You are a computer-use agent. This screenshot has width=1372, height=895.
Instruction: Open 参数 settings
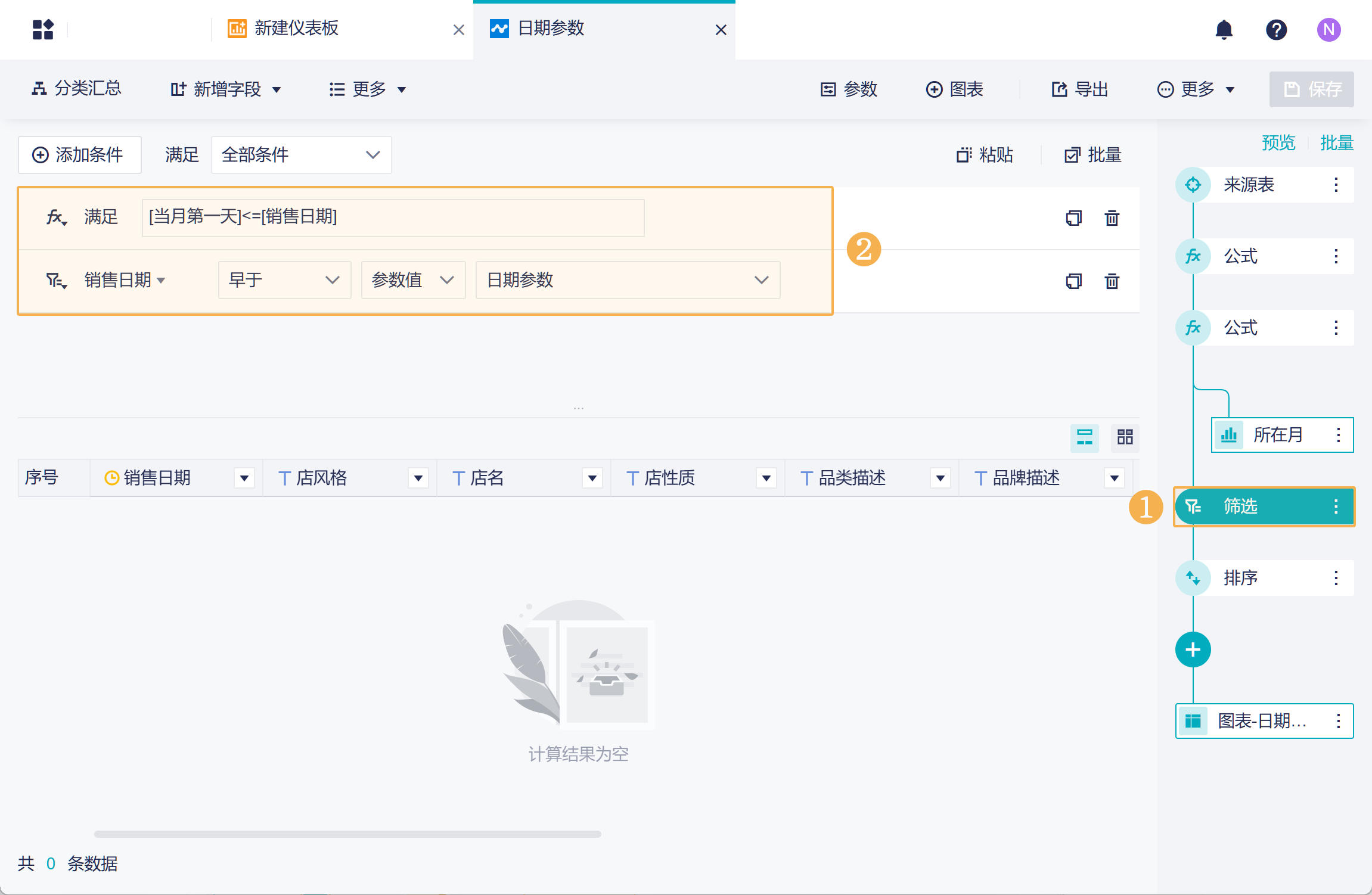[849, 89]
